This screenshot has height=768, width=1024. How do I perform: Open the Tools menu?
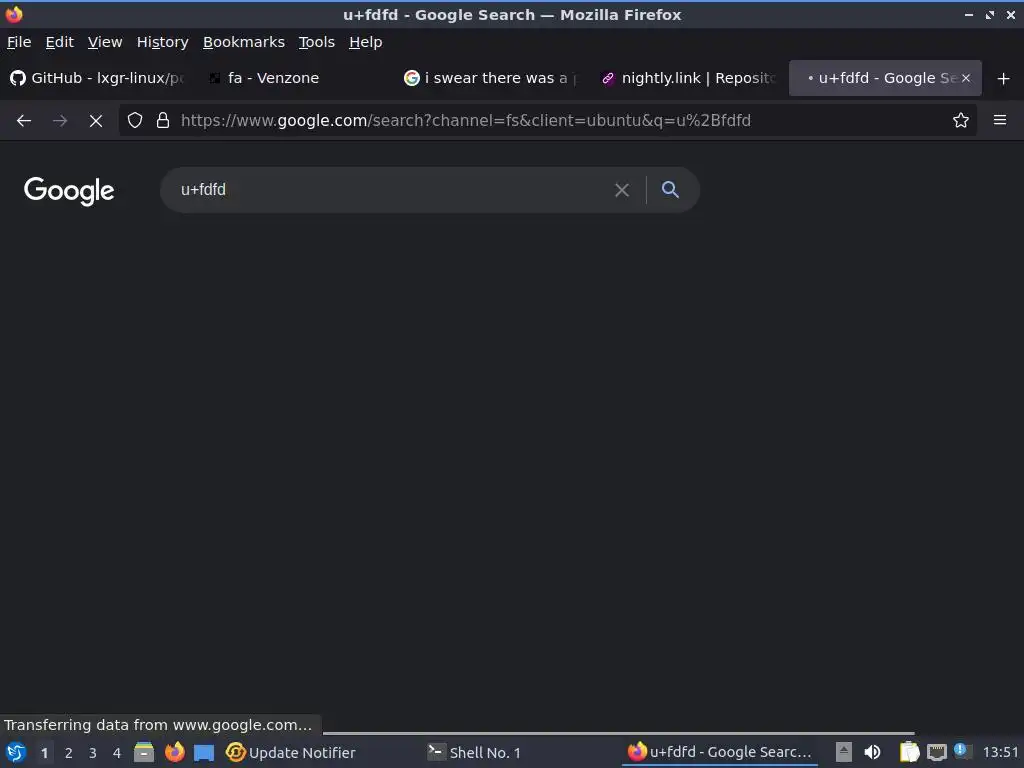click(317, 42)
